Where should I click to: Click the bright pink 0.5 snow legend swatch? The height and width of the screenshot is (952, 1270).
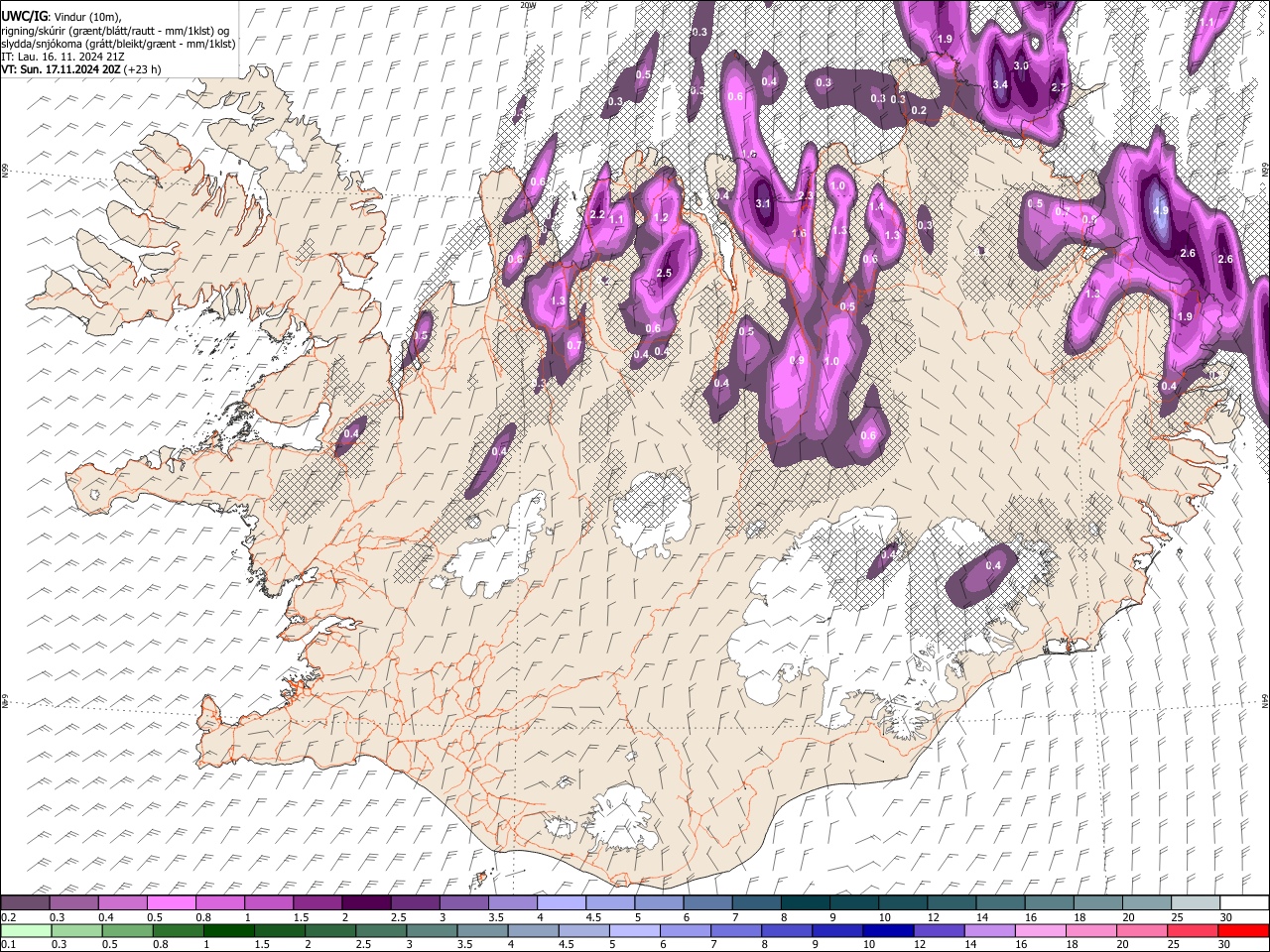click(171, 903)
